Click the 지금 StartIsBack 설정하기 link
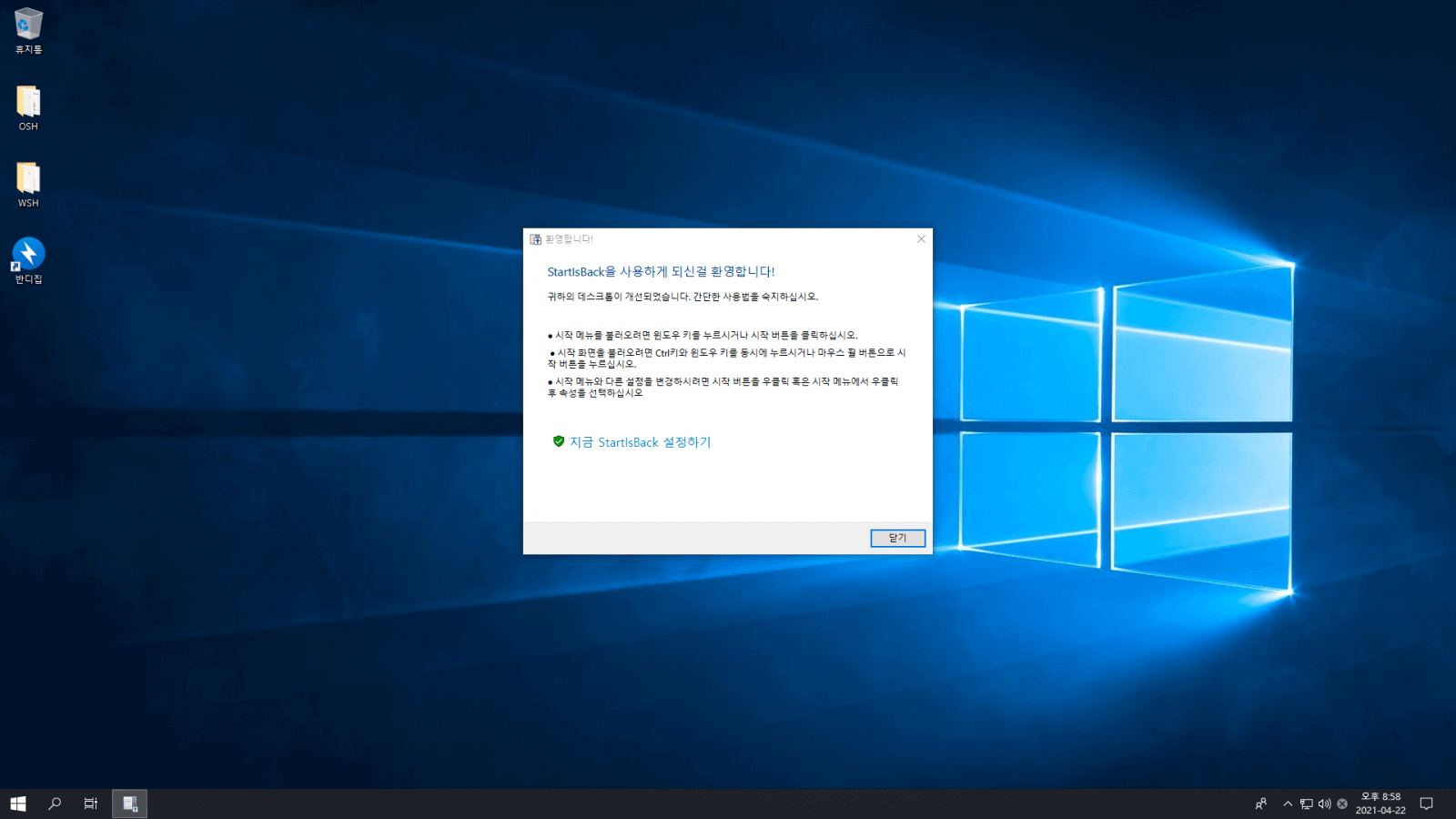 click(x=641, y=442)
